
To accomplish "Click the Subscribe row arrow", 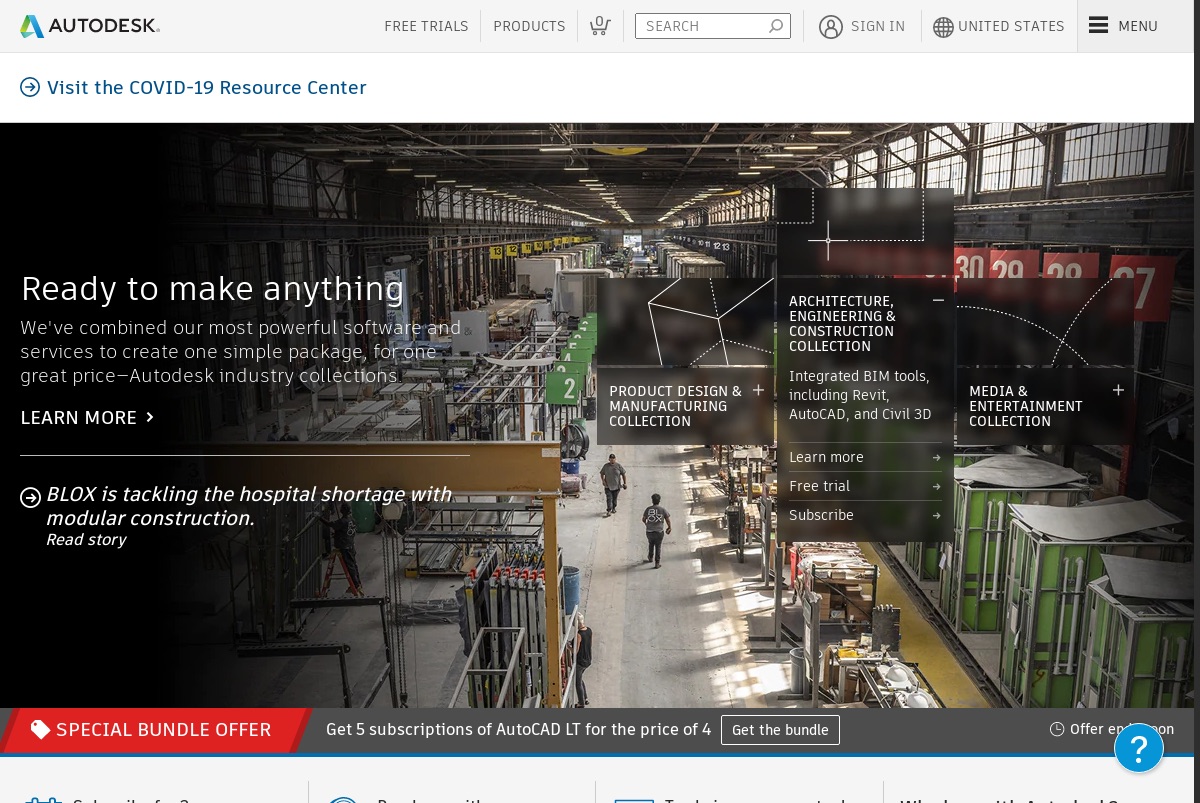I will click(x=936, y=515).
